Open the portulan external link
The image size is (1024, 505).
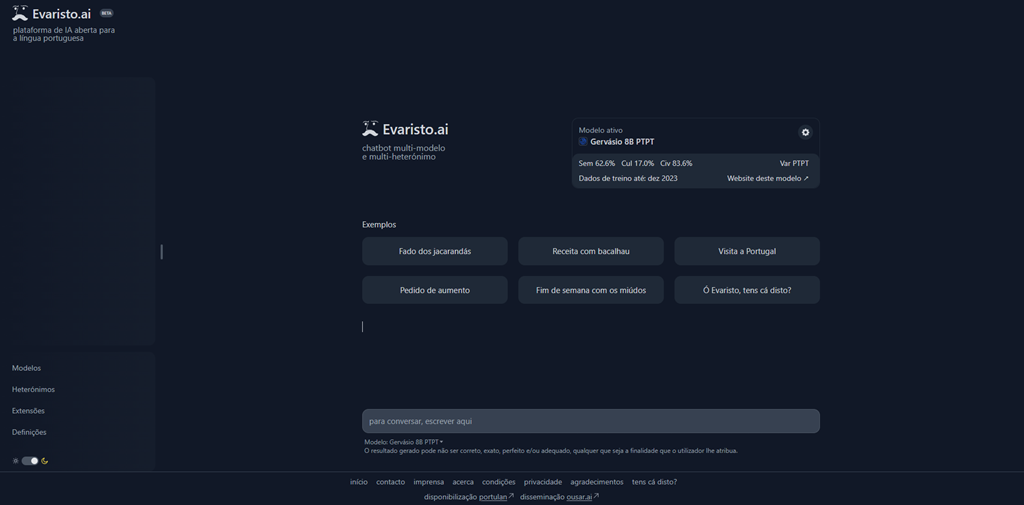496,497
